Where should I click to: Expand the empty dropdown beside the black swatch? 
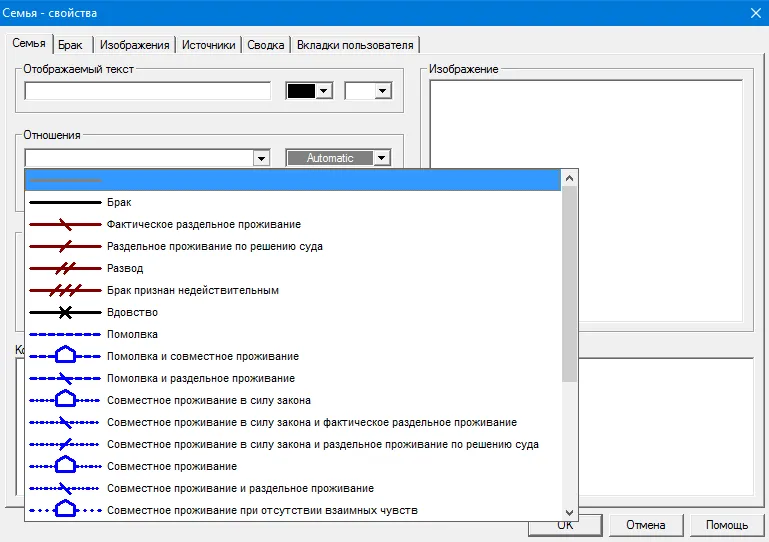[x=381, y=91]
